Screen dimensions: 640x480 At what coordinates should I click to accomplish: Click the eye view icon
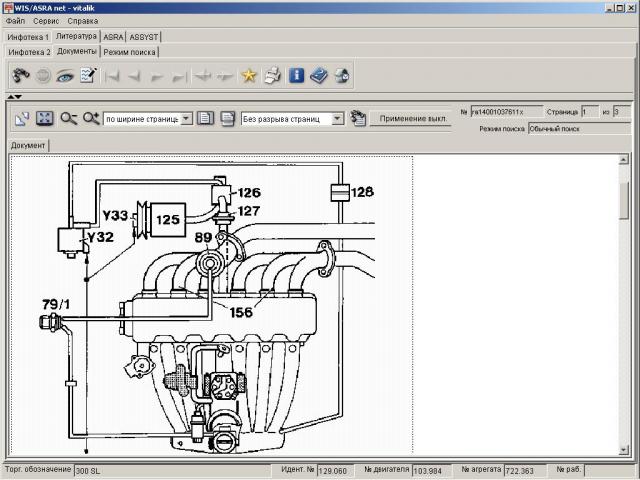(x=66, y=75)
